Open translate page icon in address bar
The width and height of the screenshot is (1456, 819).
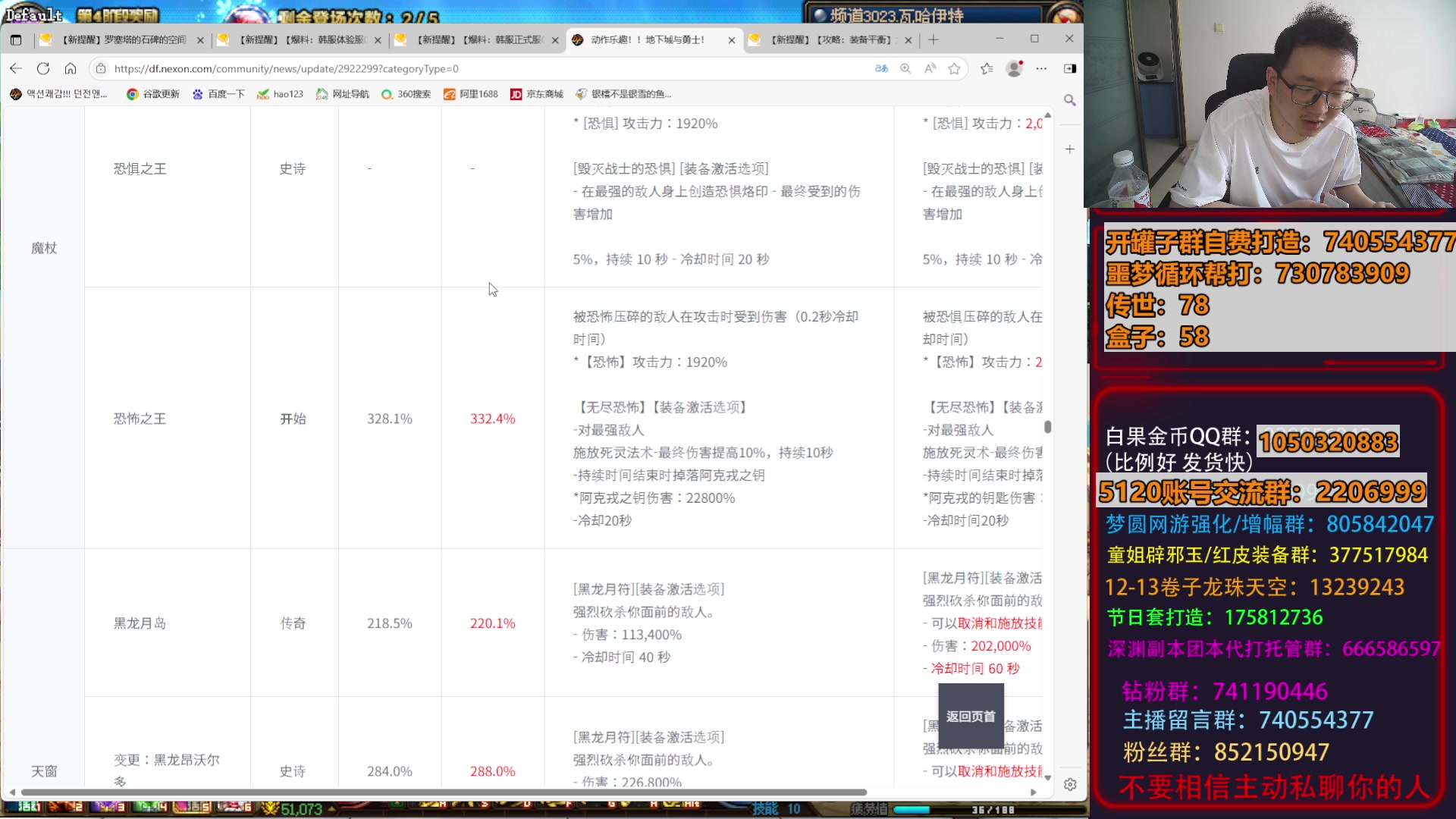pos(881,68)
